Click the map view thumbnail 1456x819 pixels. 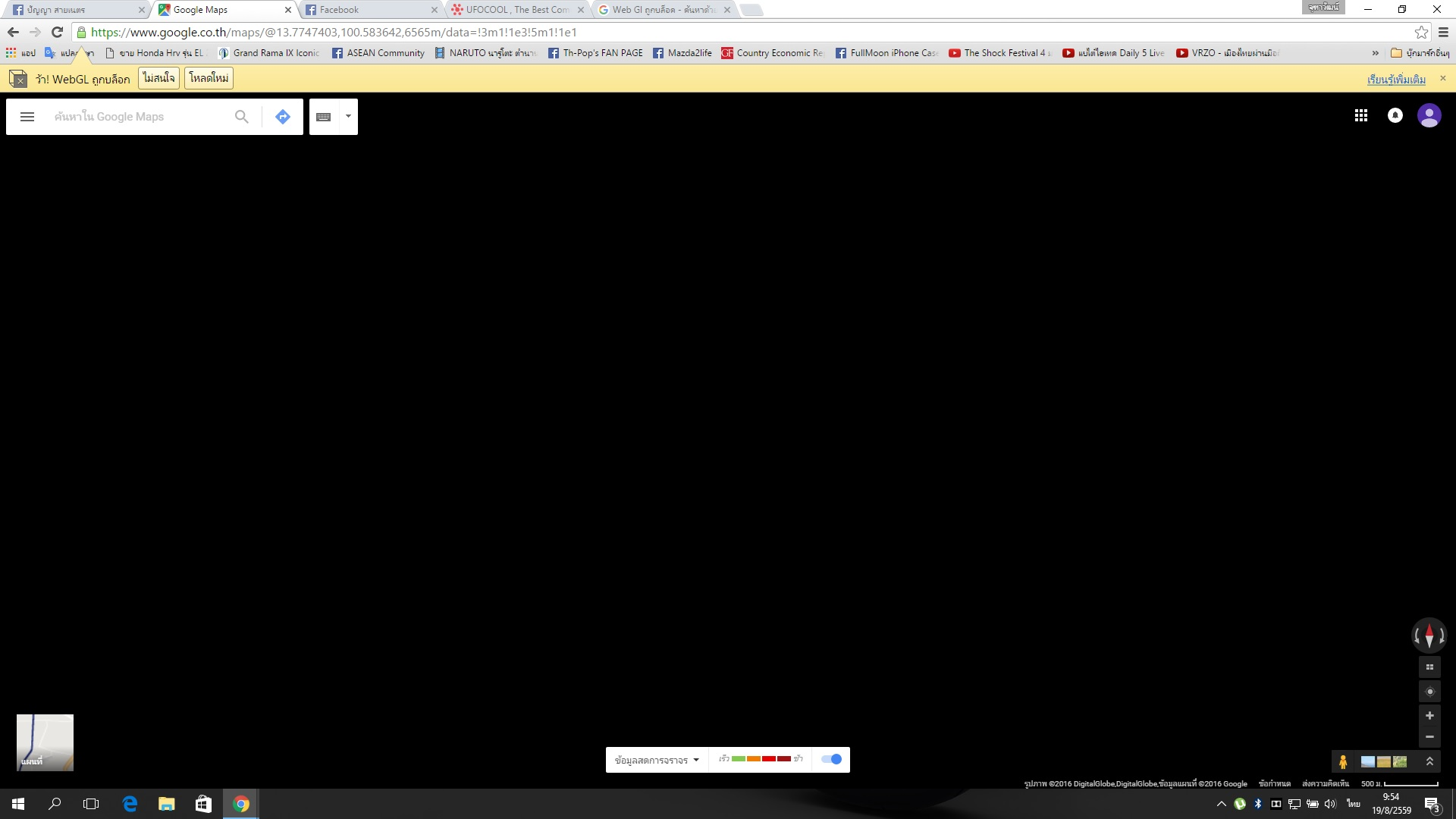(45, 742)
